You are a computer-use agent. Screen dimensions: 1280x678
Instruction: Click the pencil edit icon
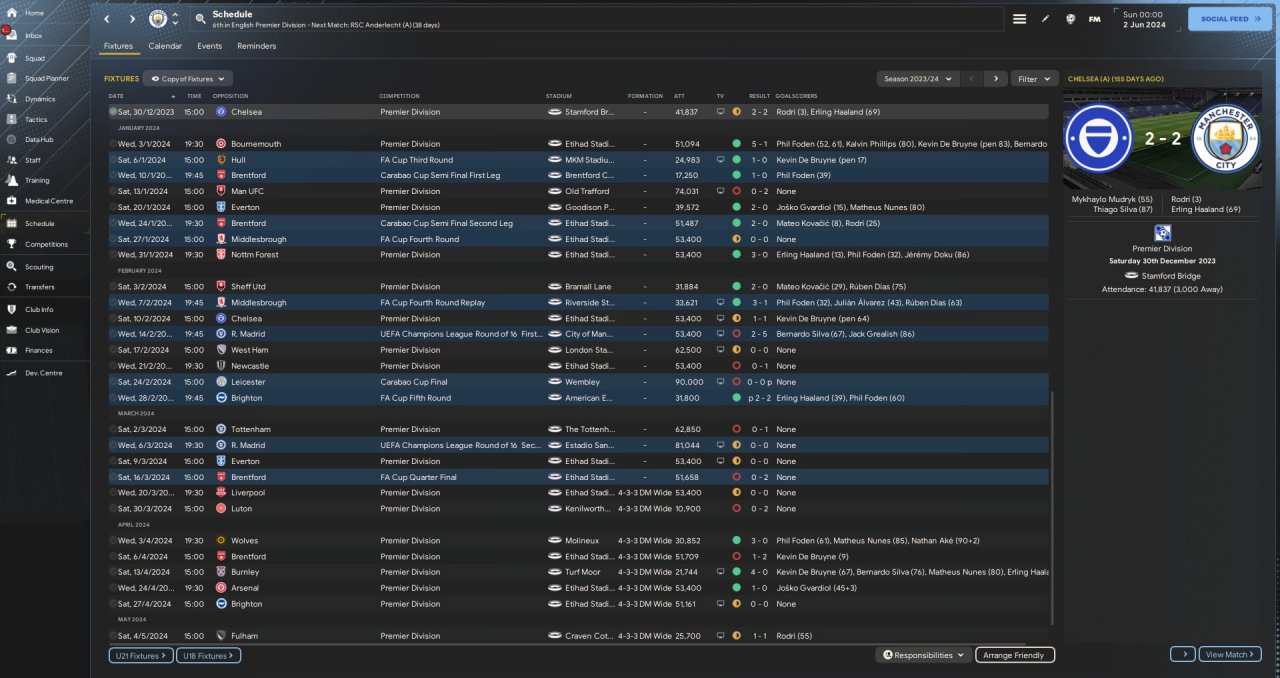(x=1046, y=19)
